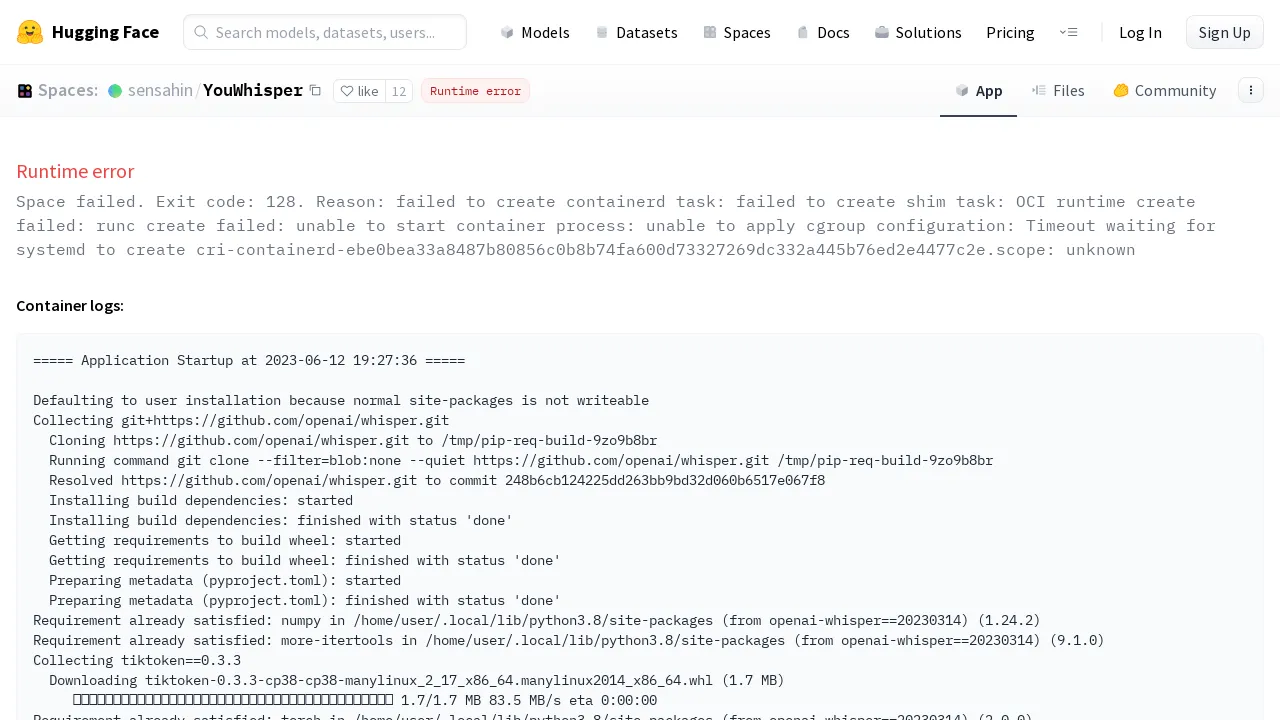1280x720 pixels.
Task: Click the Application Startup log line
Action: coord(249,360)
